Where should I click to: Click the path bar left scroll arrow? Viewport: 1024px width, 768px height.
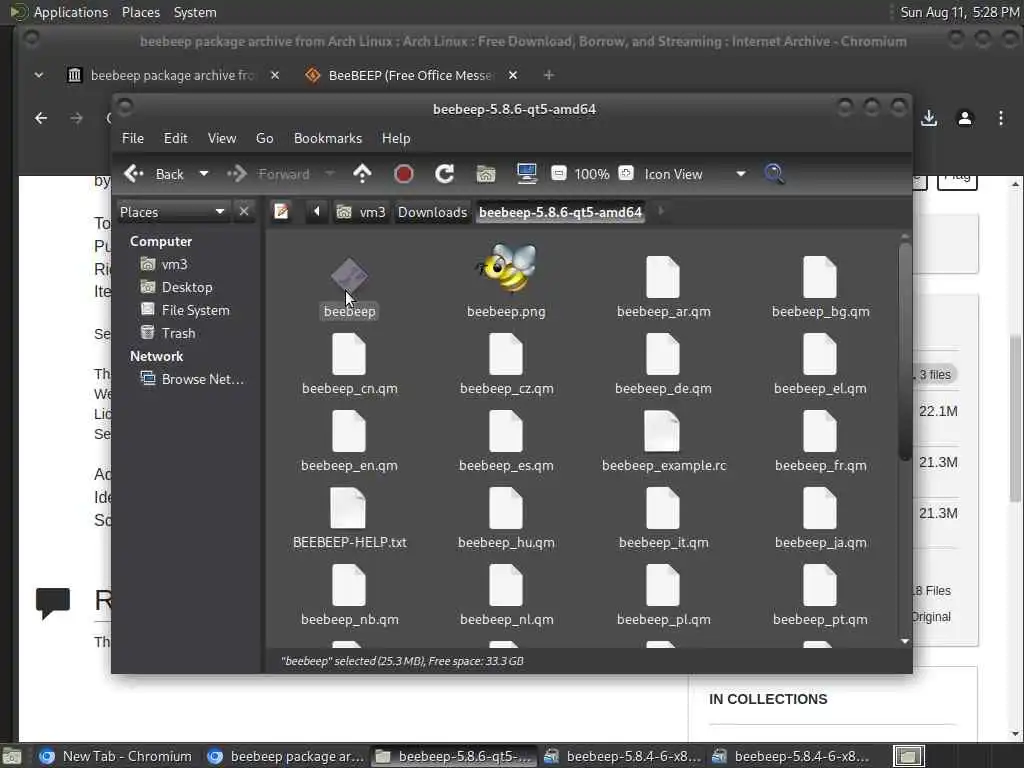pyautogui.click(x=317, y=212)
